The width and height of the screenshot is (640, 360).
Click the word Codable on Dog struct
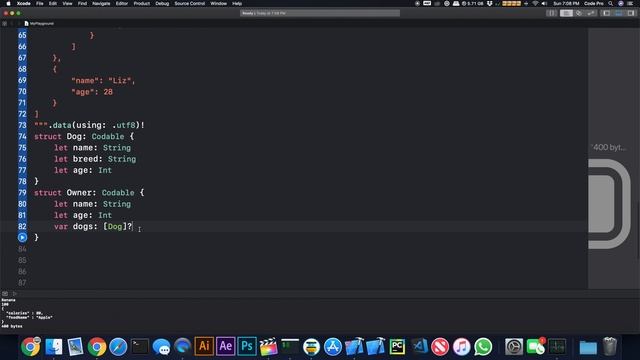pyautogui.click(x=108, y=136)
